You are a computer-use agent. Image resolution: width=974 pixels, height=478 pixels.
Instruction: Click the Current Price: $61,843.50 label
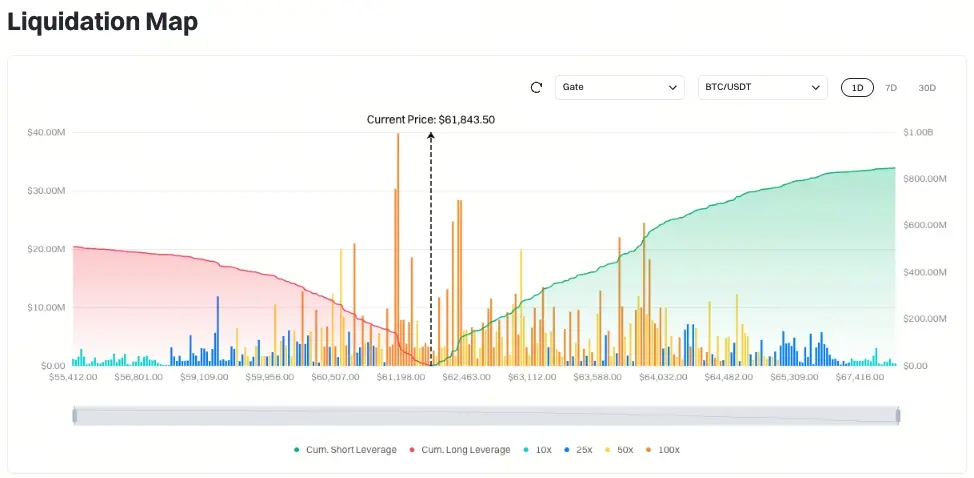(x=430, y=120)
